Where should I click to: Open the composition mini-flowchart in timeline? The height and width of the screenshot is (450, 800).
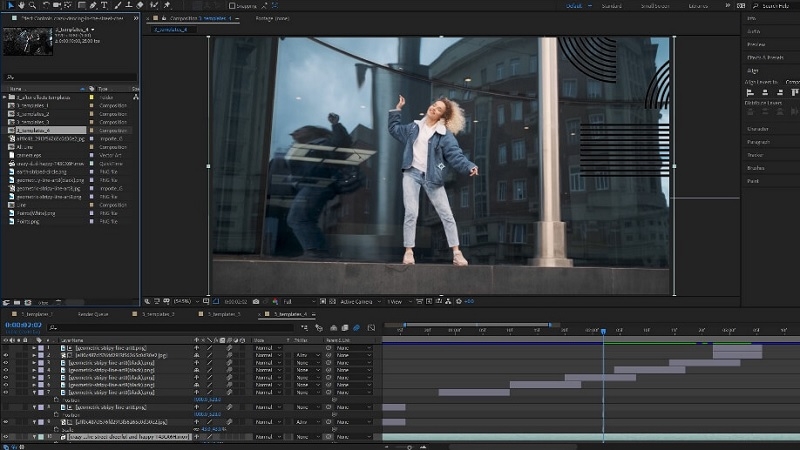click(x=305, y=328)
